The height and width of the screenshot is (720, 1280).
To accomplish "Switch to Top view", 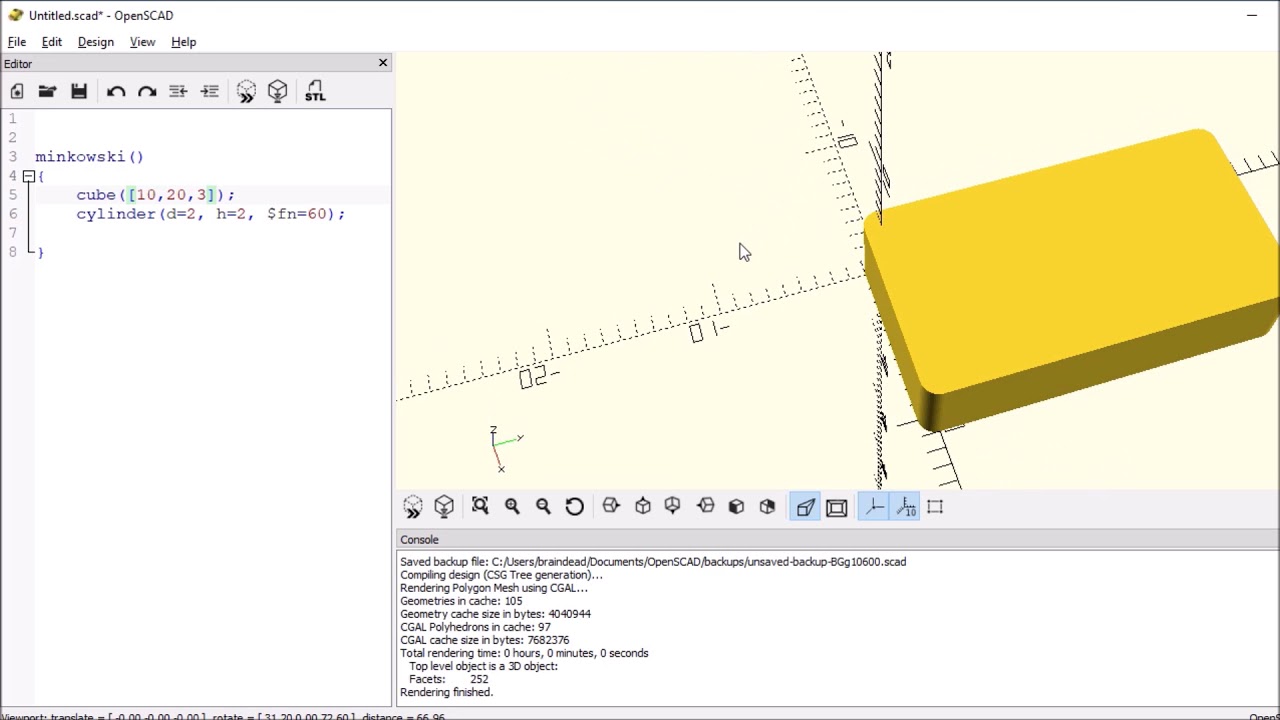I will (x=643, y=507).
